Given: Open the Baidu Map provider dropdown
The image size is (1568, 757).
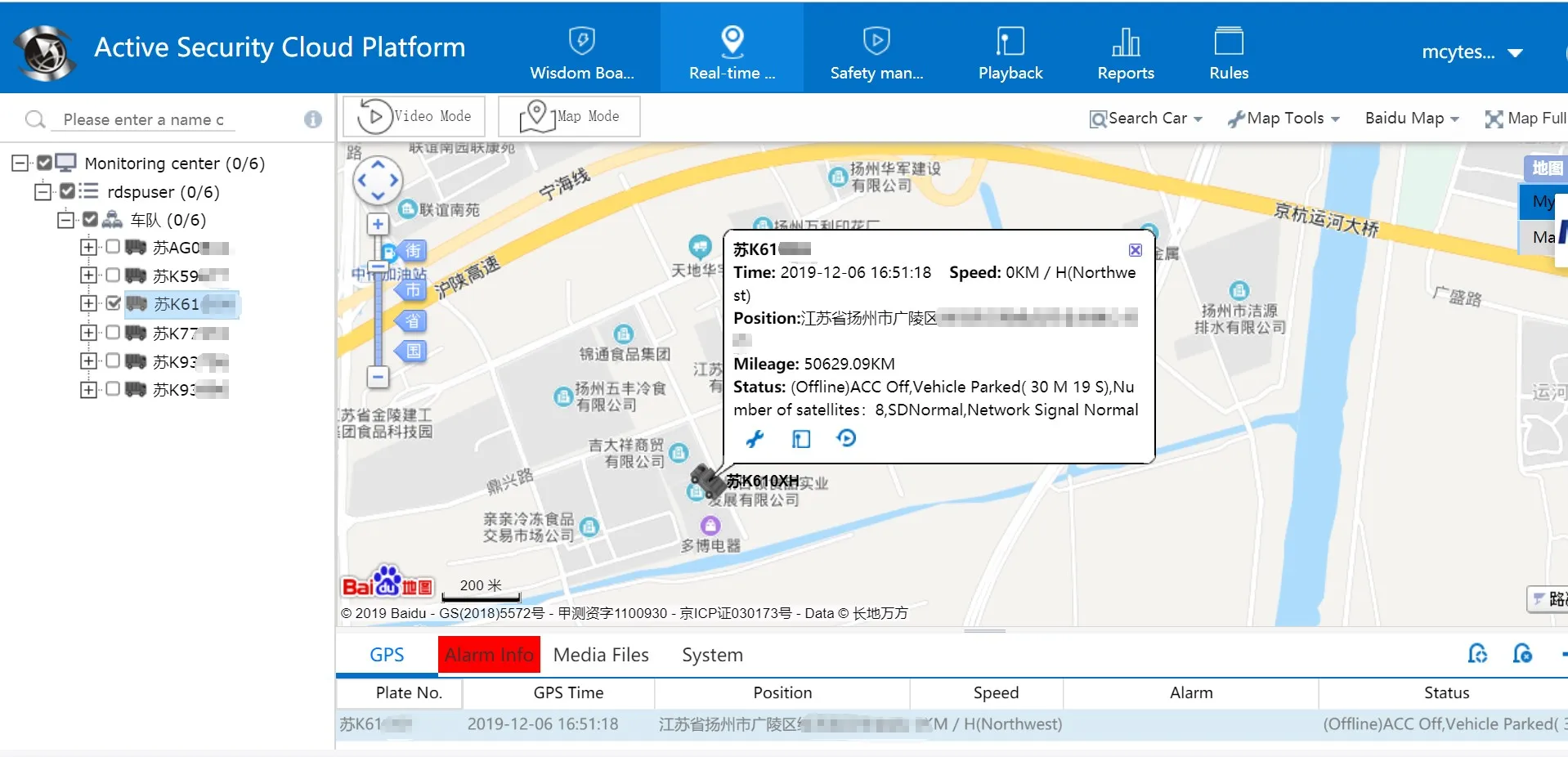Looking at the screenshot, I should [1412, 119].
